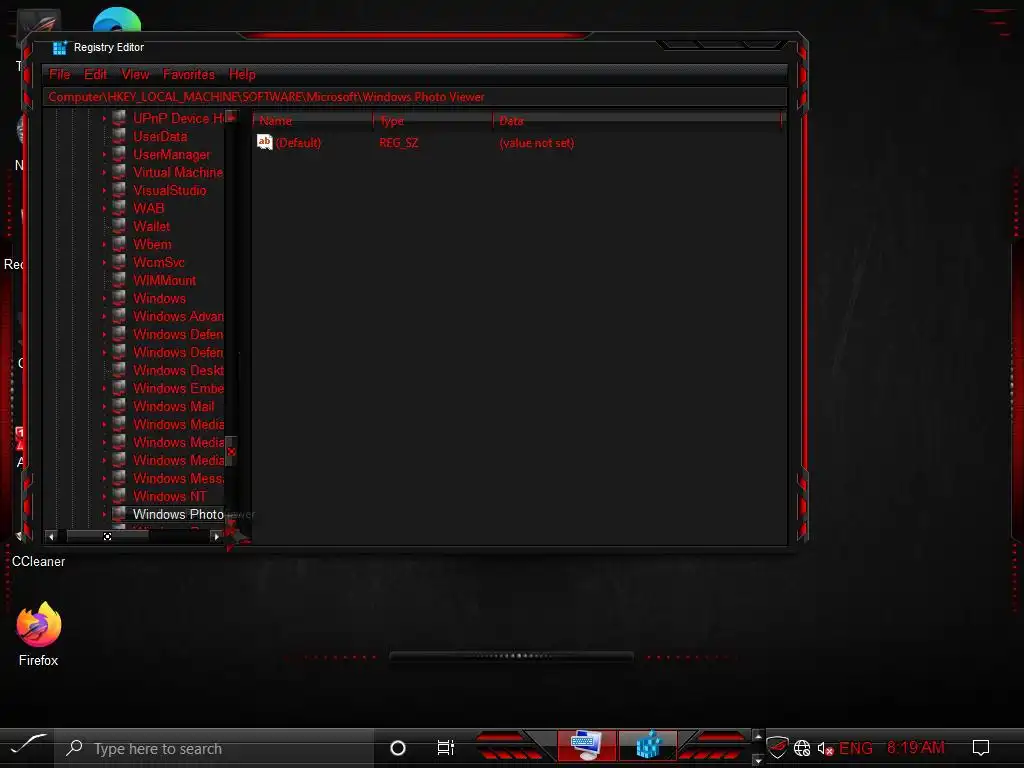
Task: Click the Windows Photo Viewer folder icon
Action: [120, 514]
